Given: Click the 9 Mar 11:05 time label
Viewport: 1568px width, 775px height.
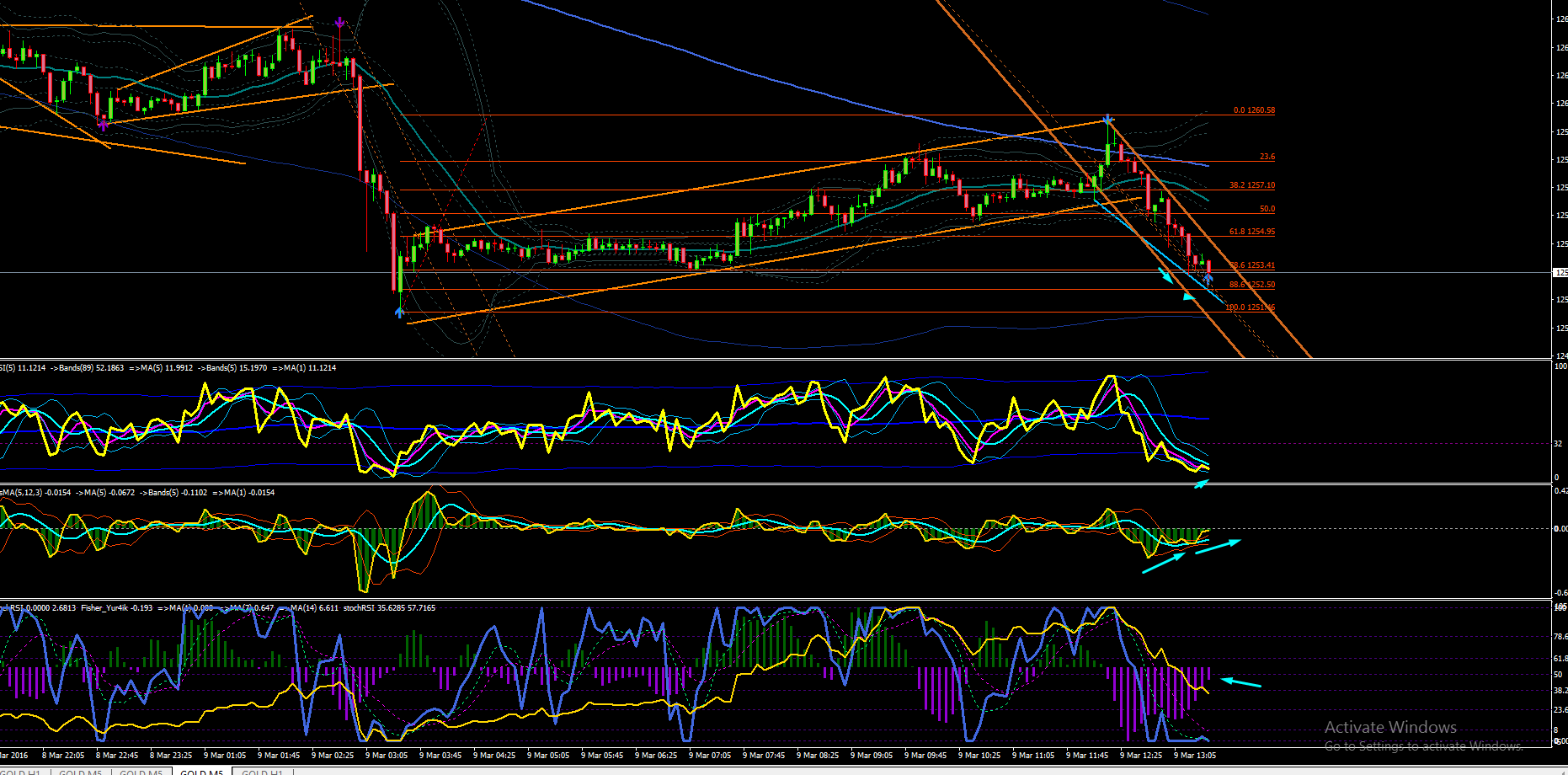Looking at the screenshot, I should tap(1033, 756).
